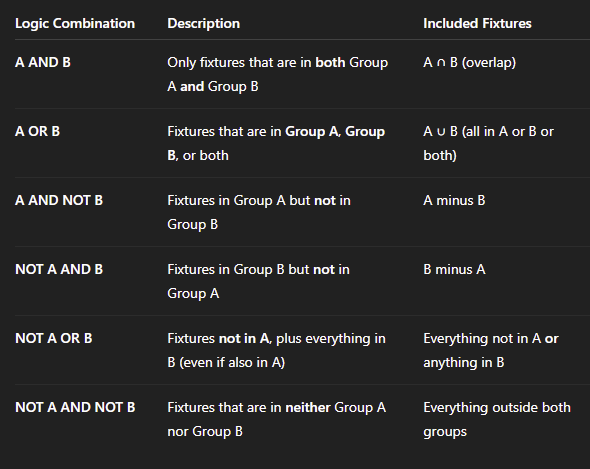Click the A ∪ B included fixtures cell
Image resolution: width=590 pixels, height=469 pixels.
tap(488, 143)
